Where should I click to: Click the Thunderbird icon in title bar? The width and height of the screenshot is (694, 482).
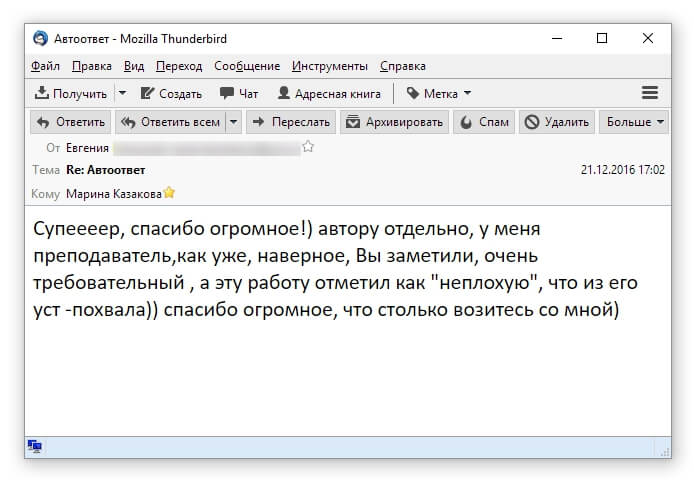(40, 39)
